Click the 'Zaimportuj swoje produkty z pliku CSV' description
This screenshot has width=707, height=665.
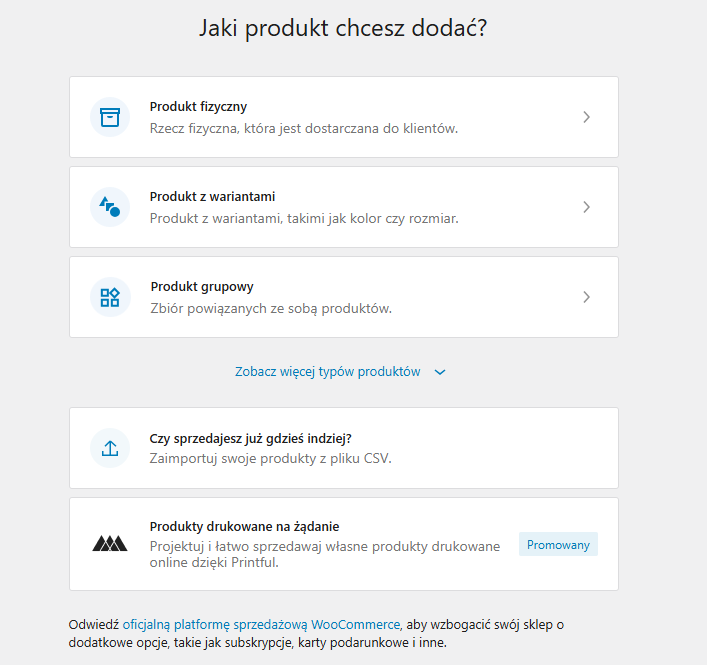click(x=270, y=459)
